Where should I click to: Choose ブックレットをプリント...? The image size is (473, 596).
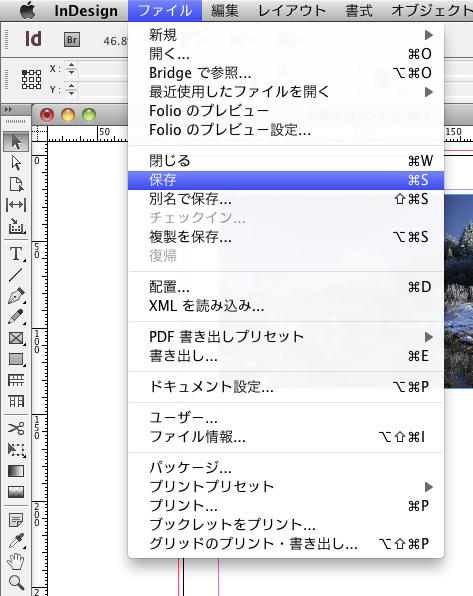click(286, 525)
